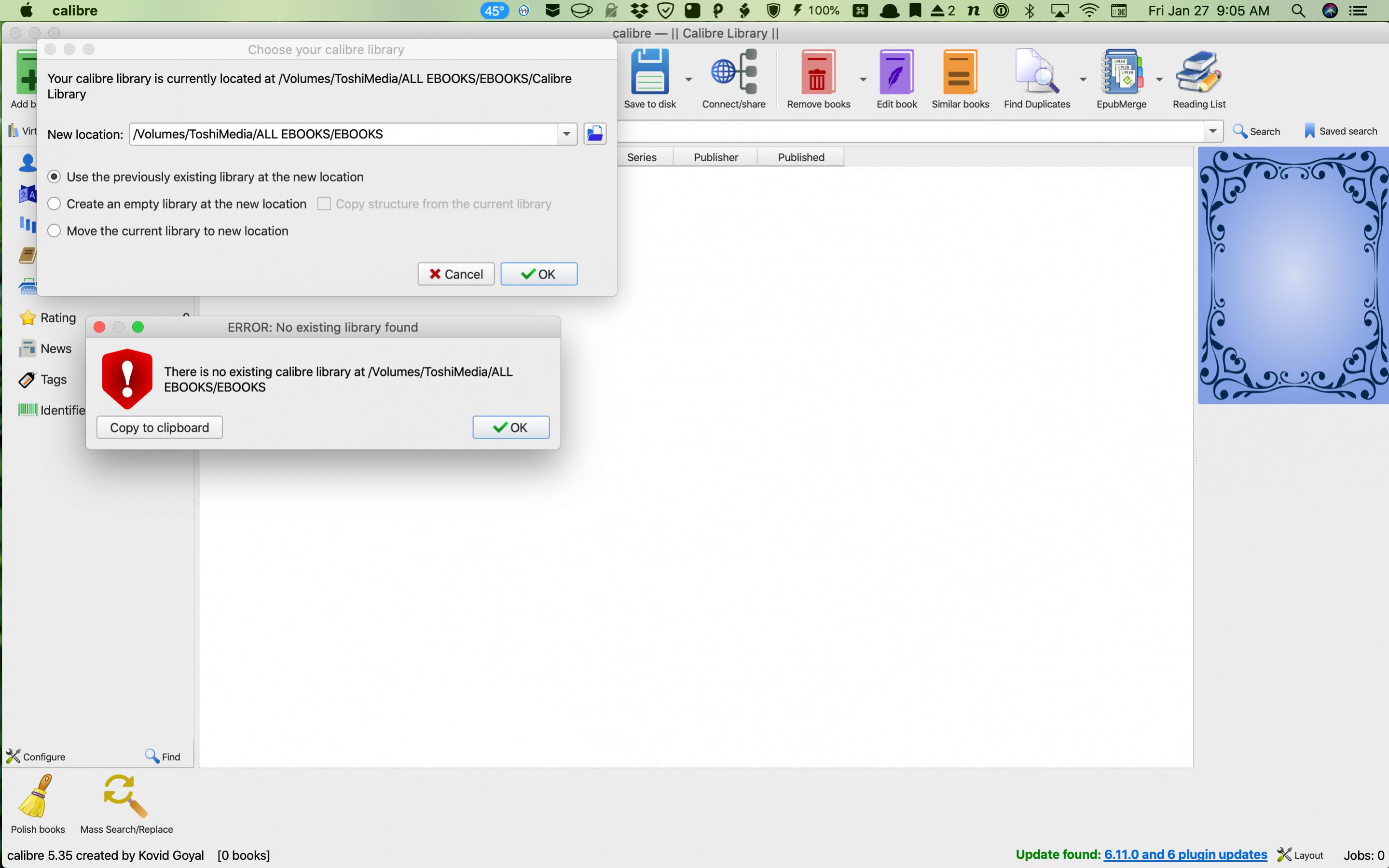Open the Dropbox menu bar icon
1389x868 pixels.
coord(638,11)
